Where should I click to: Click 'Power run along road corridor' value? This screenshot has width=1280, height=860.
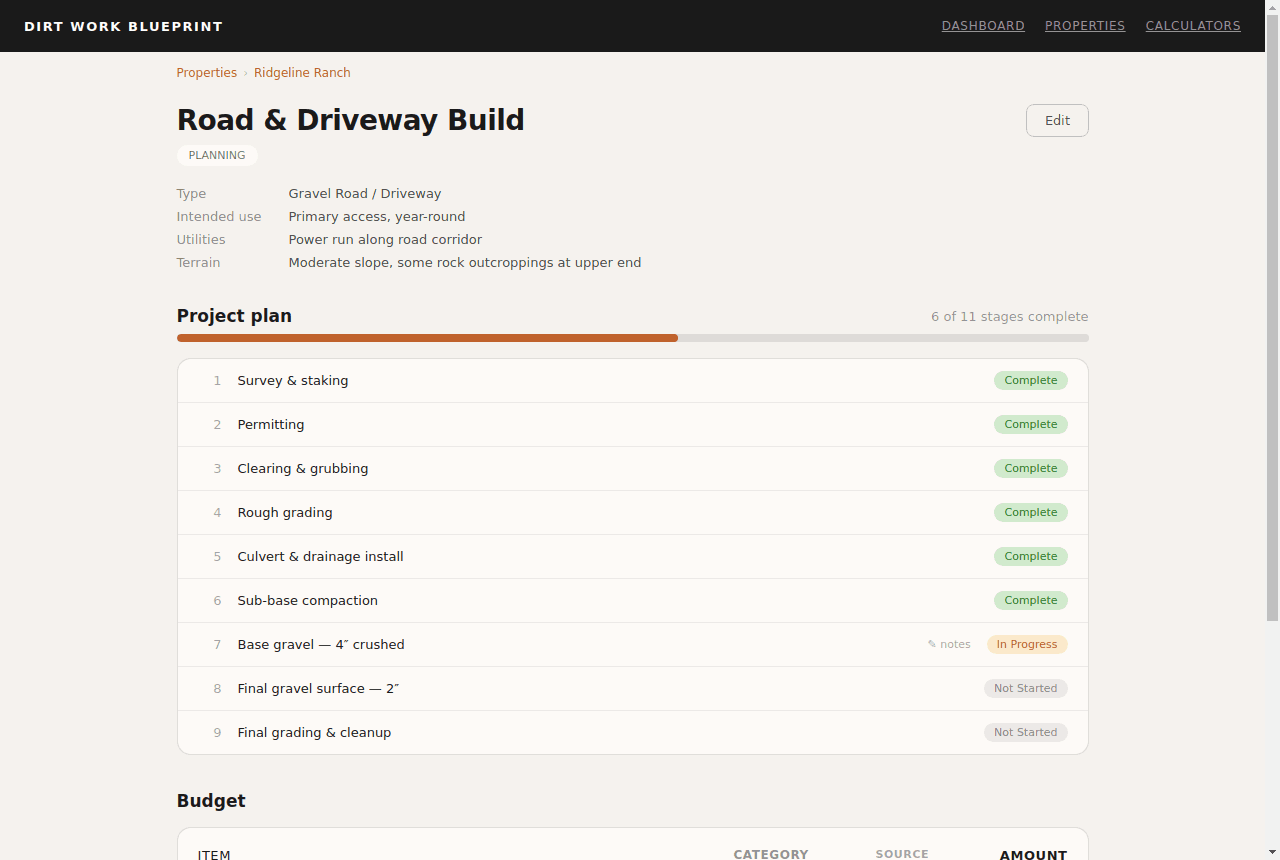(385, 240)
